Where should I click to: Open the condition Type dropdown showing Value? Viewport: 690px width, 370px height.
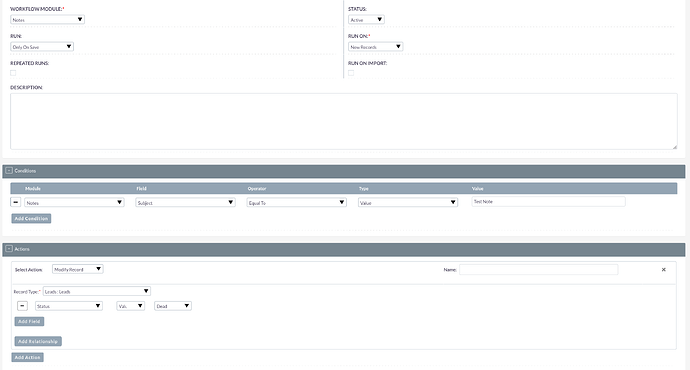pos(408,202)
